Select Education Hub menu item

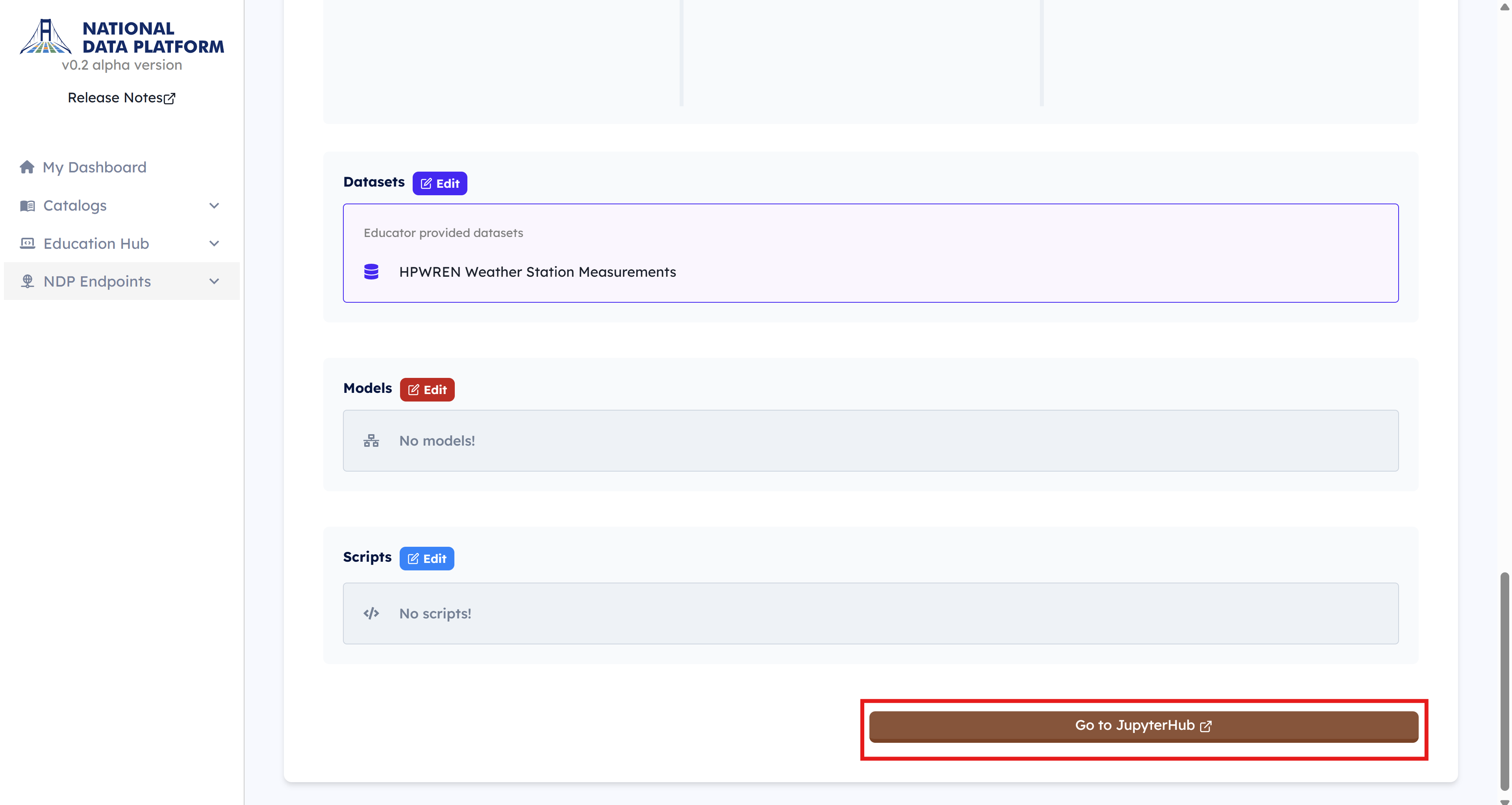(x=96, y=244)
